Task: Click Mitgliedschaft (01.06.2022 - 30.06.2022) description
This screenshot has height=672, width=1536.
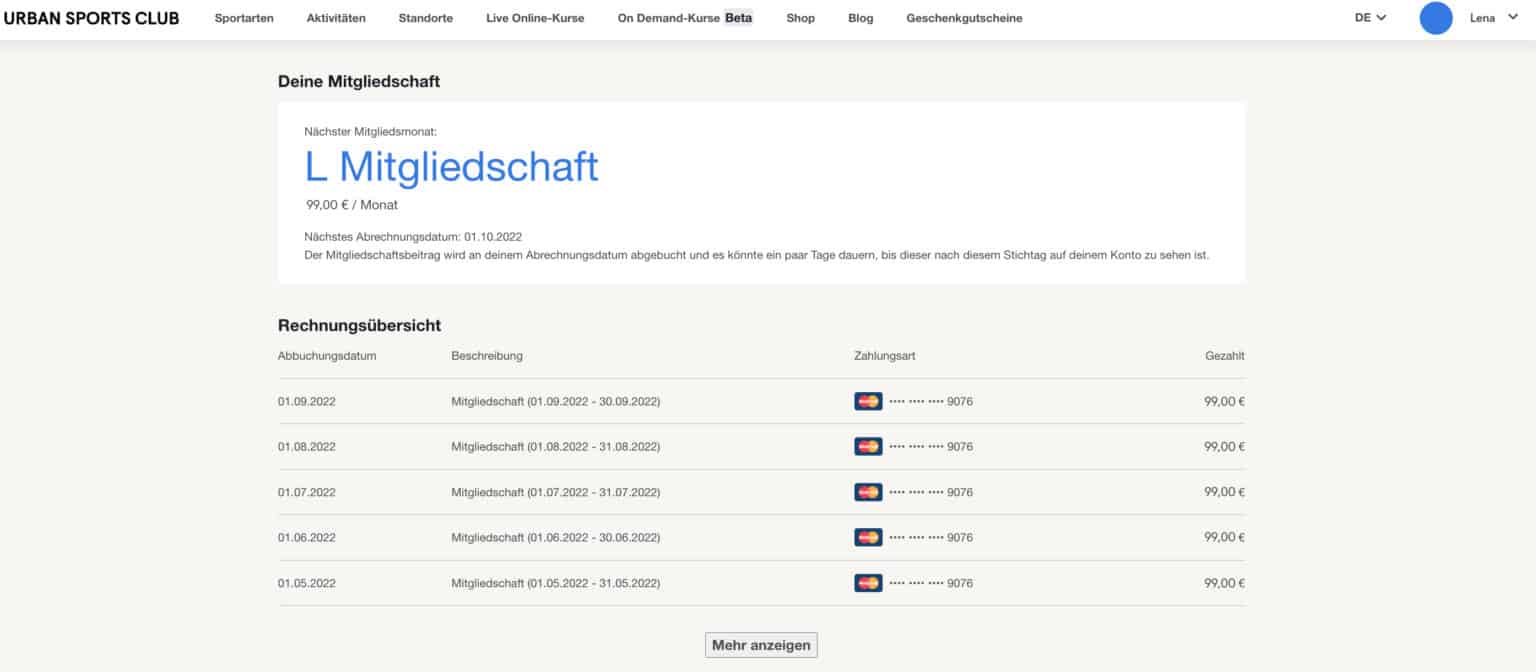Action: coord(556,537)
